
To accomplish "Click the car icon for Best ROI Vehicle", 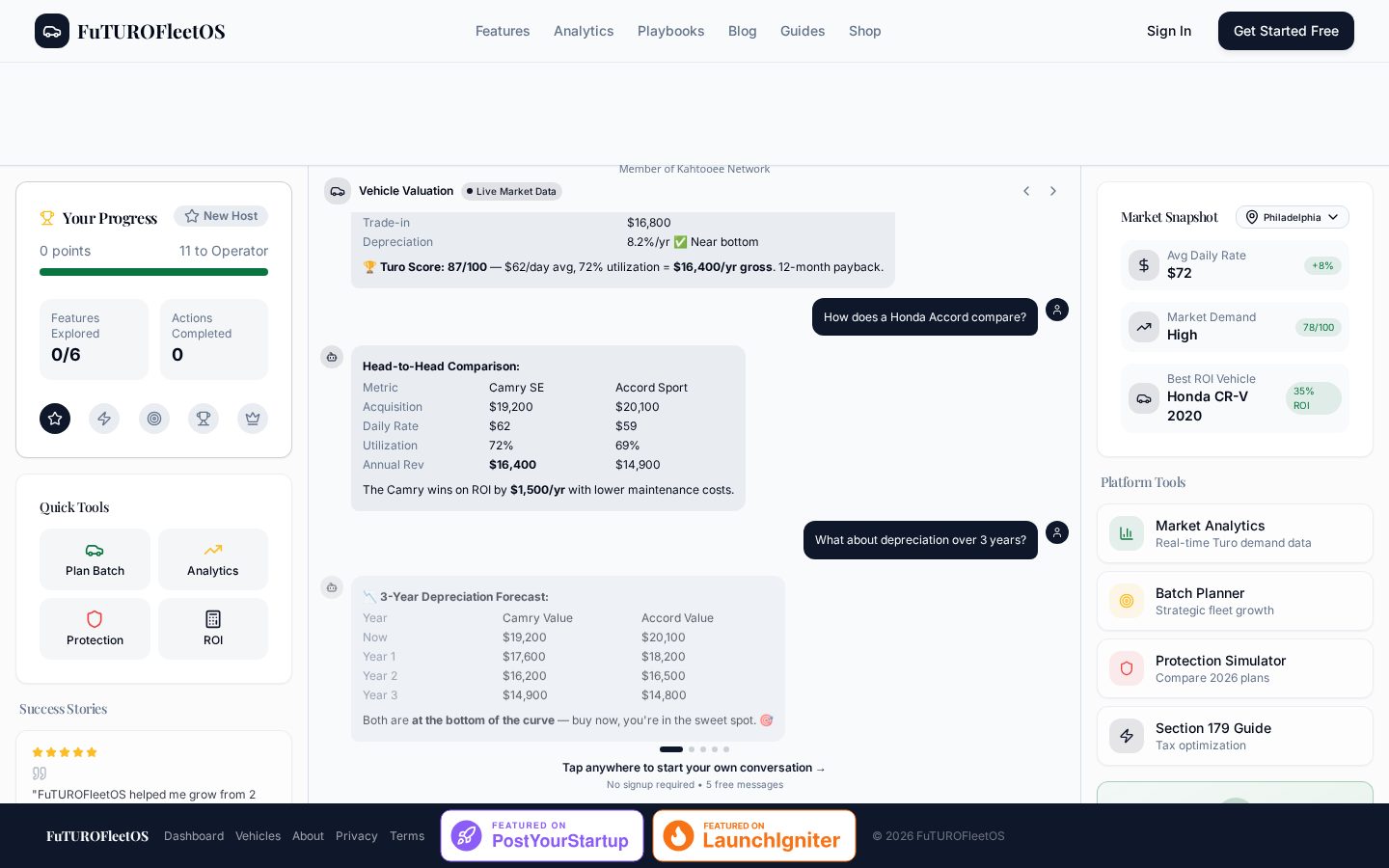I will tap(1144, 398).
